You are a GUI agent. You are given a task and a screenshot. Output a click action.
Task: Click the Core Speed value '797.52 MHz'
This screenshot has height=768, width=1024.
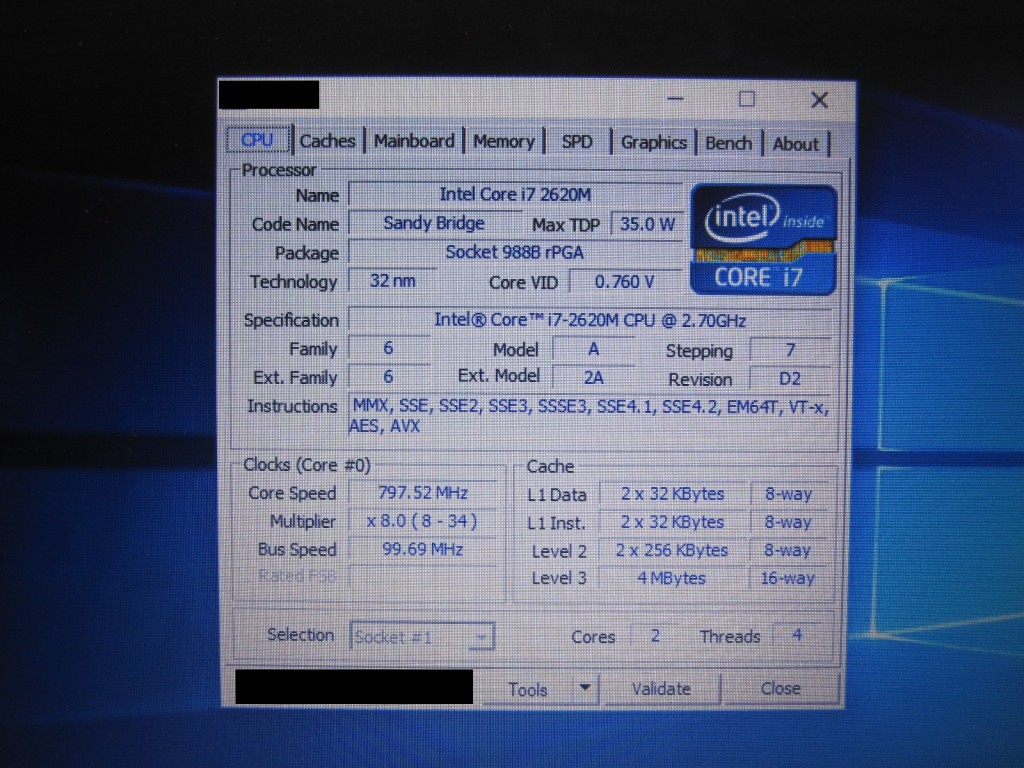pyautogui.click(x=423, y=492)
